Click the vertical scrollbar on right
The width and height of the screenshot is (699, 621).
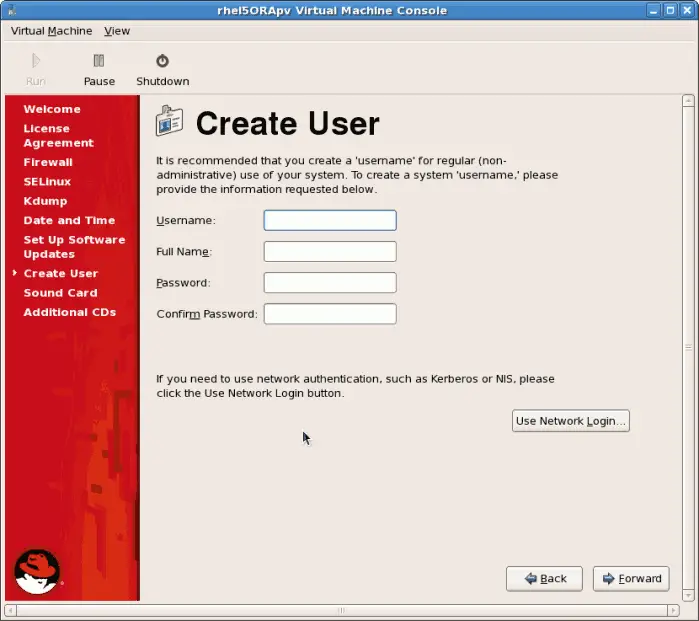click(688, 347)
